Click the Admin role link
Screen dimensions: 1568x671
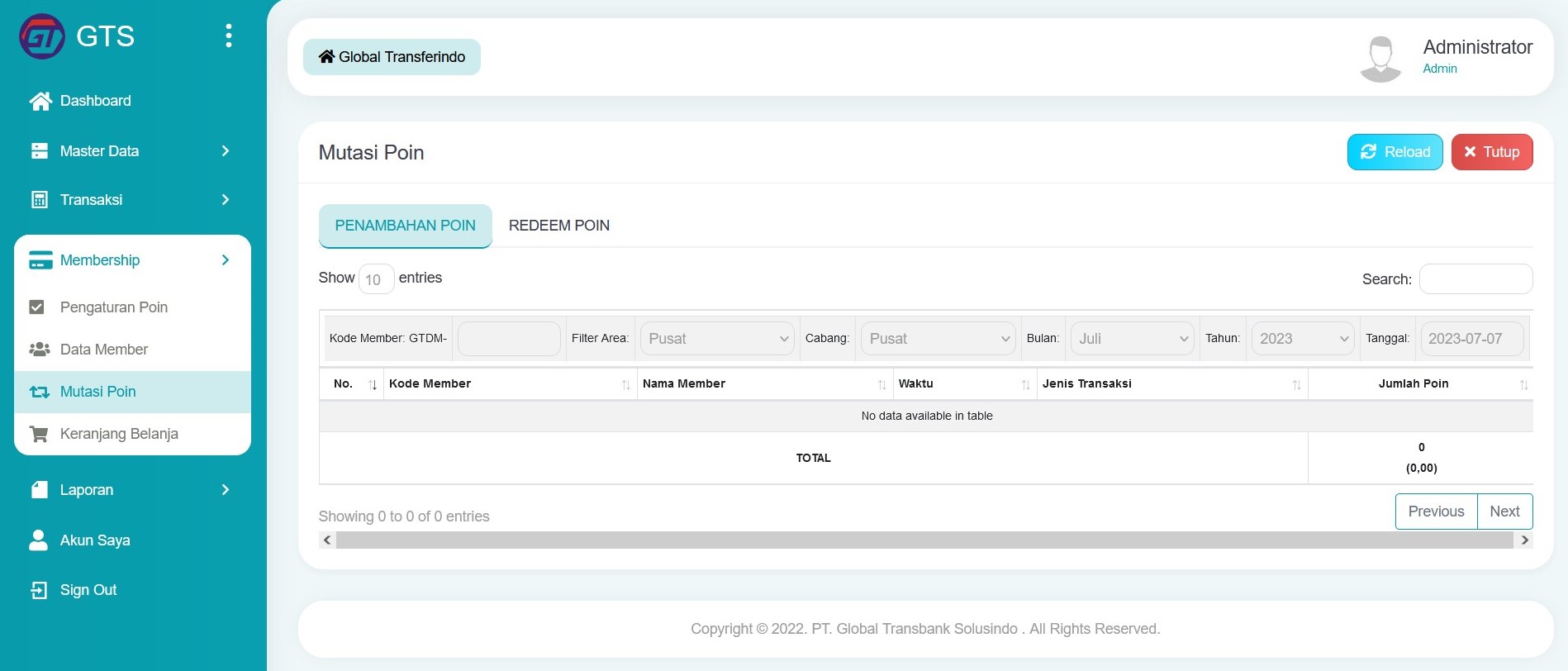[1439, 69]
